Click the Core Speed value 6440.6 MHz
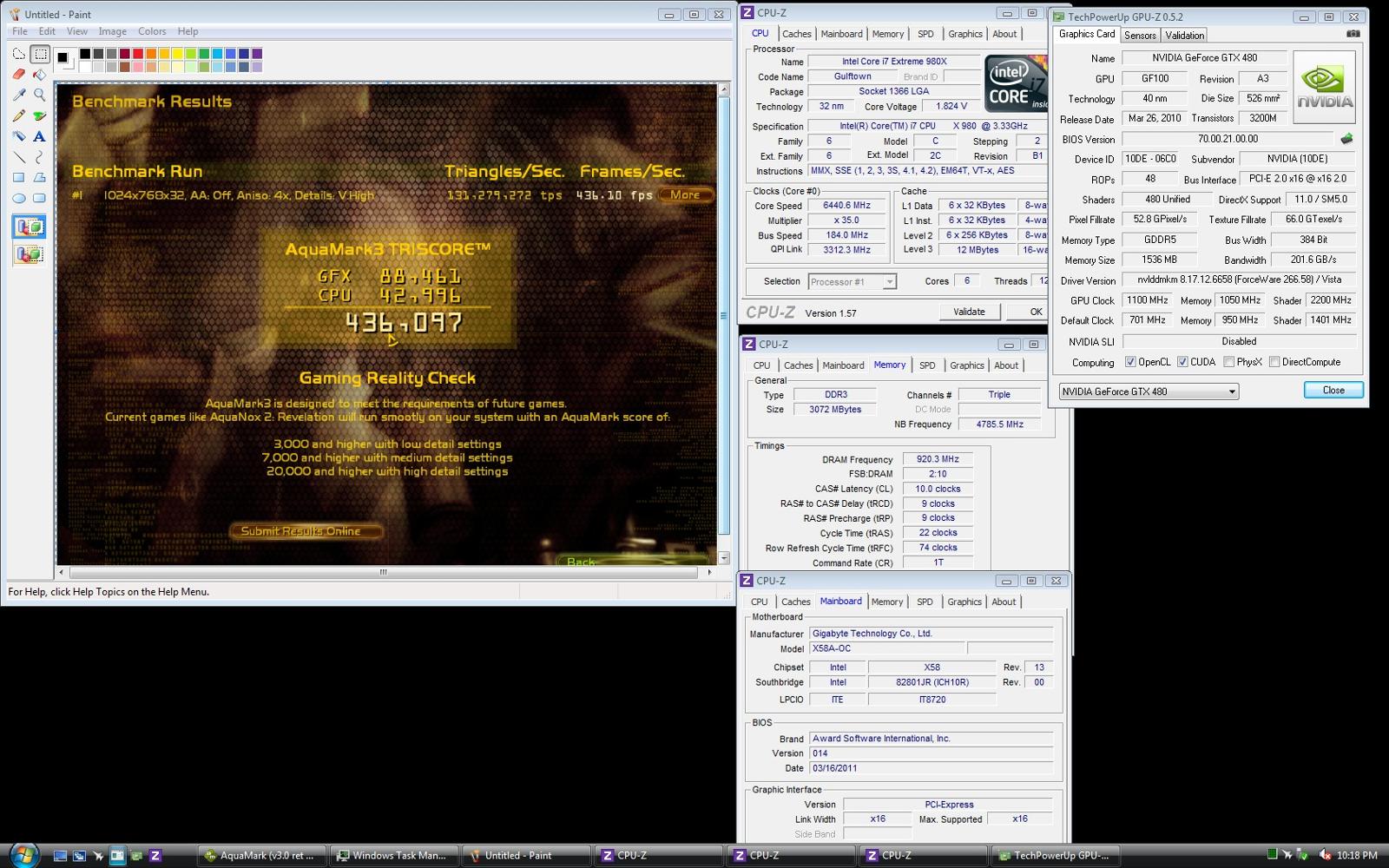This screenshot has height=868, width=1389. pos(846,206)
